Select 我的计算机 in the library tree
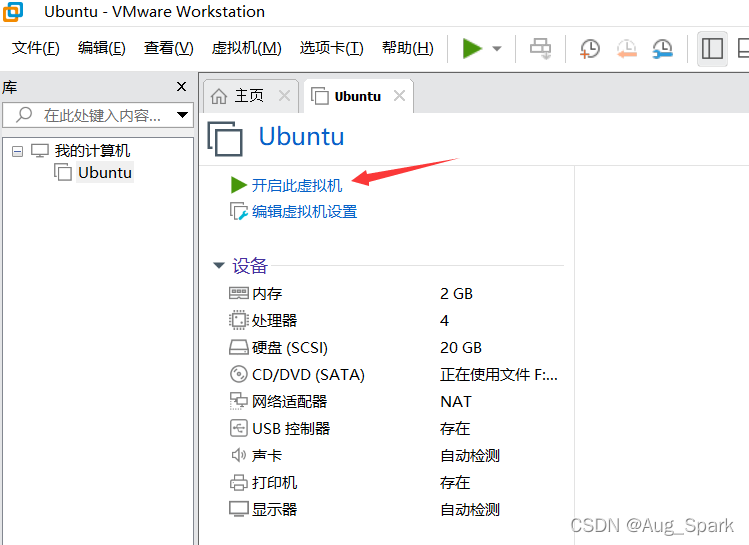This screenshot has width=749, height=545. [92, 151]
